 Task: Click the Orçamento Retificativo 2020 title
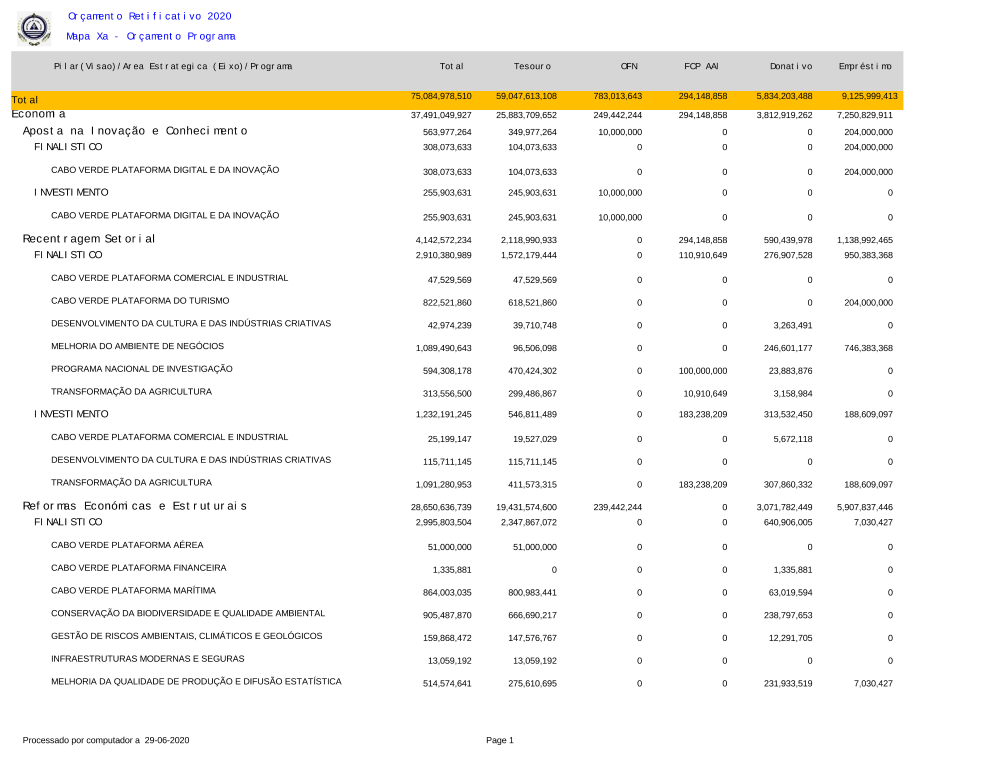click(x=150, y=16)
